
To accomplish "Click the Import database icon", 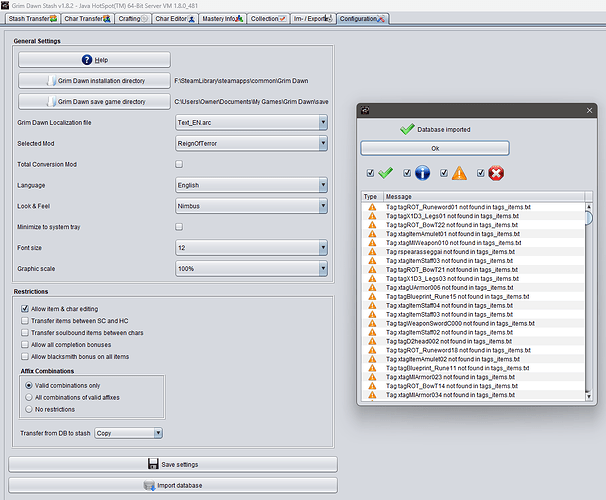I will (x=150, y=485).
